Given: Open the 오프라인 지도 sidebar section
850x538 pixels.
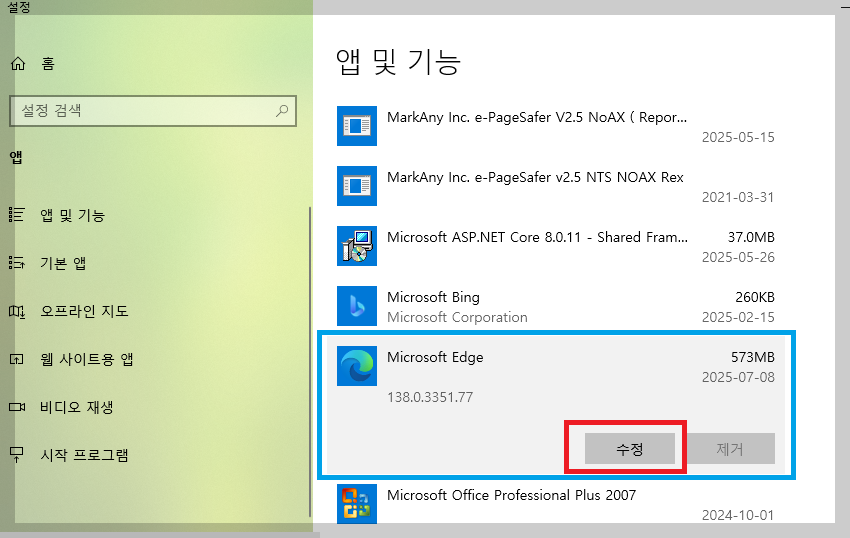Looking at the screenshot, I should (x=84, y=311).
